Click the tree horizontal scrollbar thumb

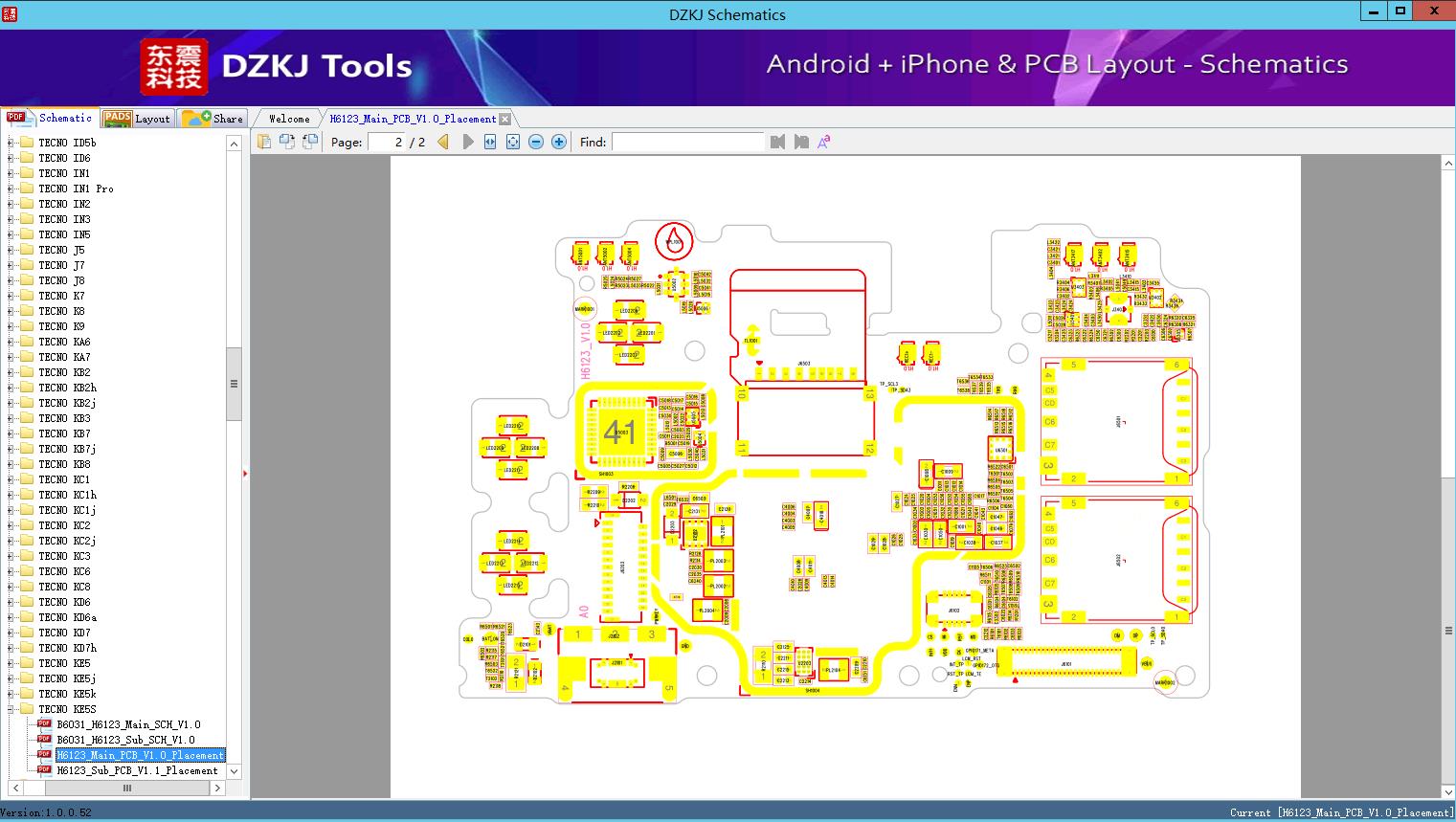click(126, 788)
